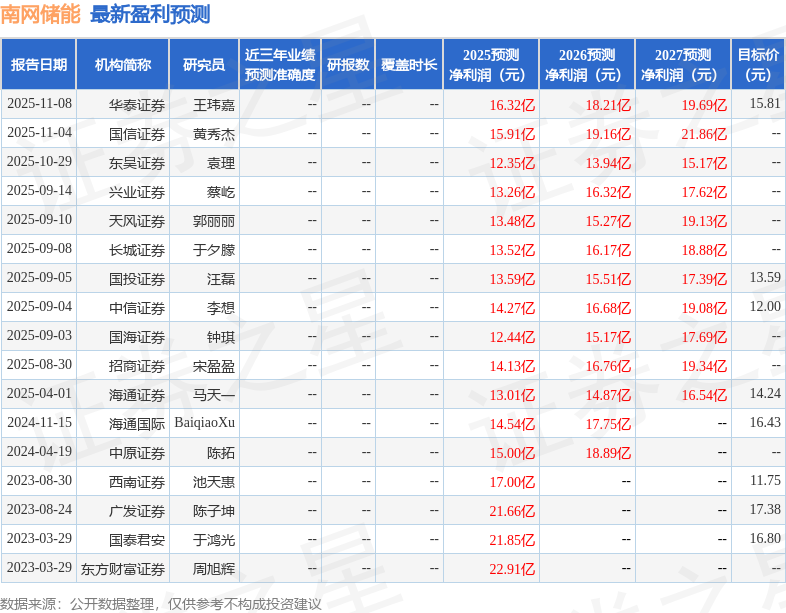Screen dimensions: 786x613
Task: Select the 2025预测净利润 column header
Action: [x=491, y=65]
